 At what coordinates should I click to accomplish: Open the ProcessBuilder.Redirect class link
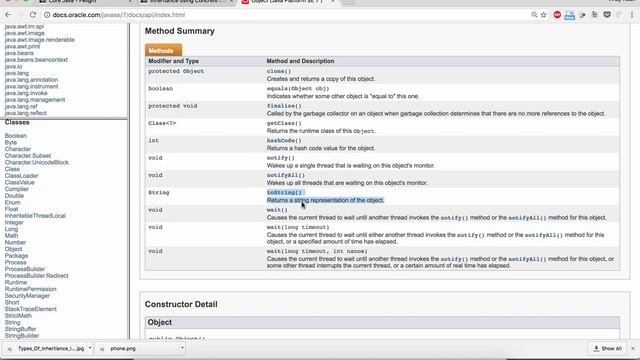[36, 276]
